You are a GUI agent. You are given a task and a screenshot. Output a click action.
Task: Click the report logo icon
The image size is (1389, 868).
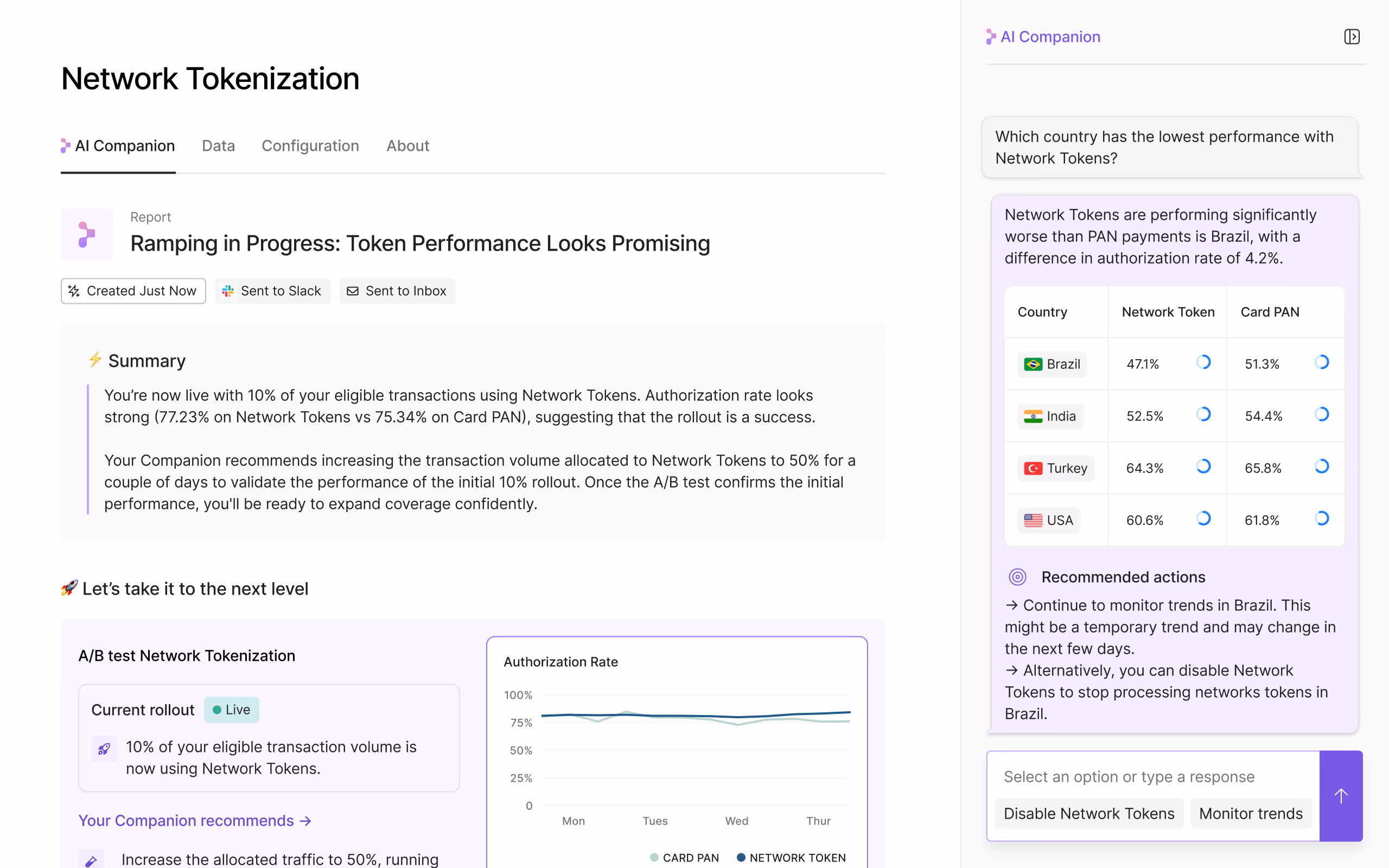tap(87, 235)
